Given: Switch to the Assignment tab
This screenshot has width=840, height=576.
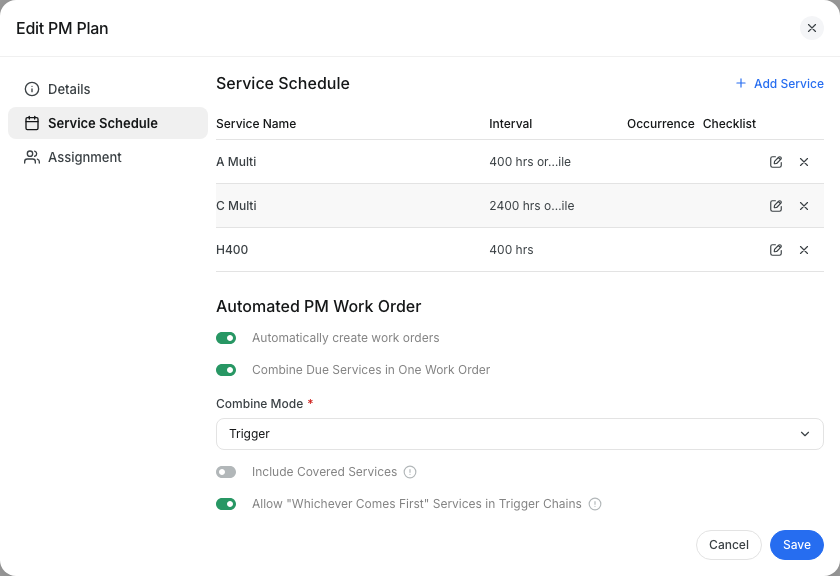Looking at the screenshot, I should 108,157.
